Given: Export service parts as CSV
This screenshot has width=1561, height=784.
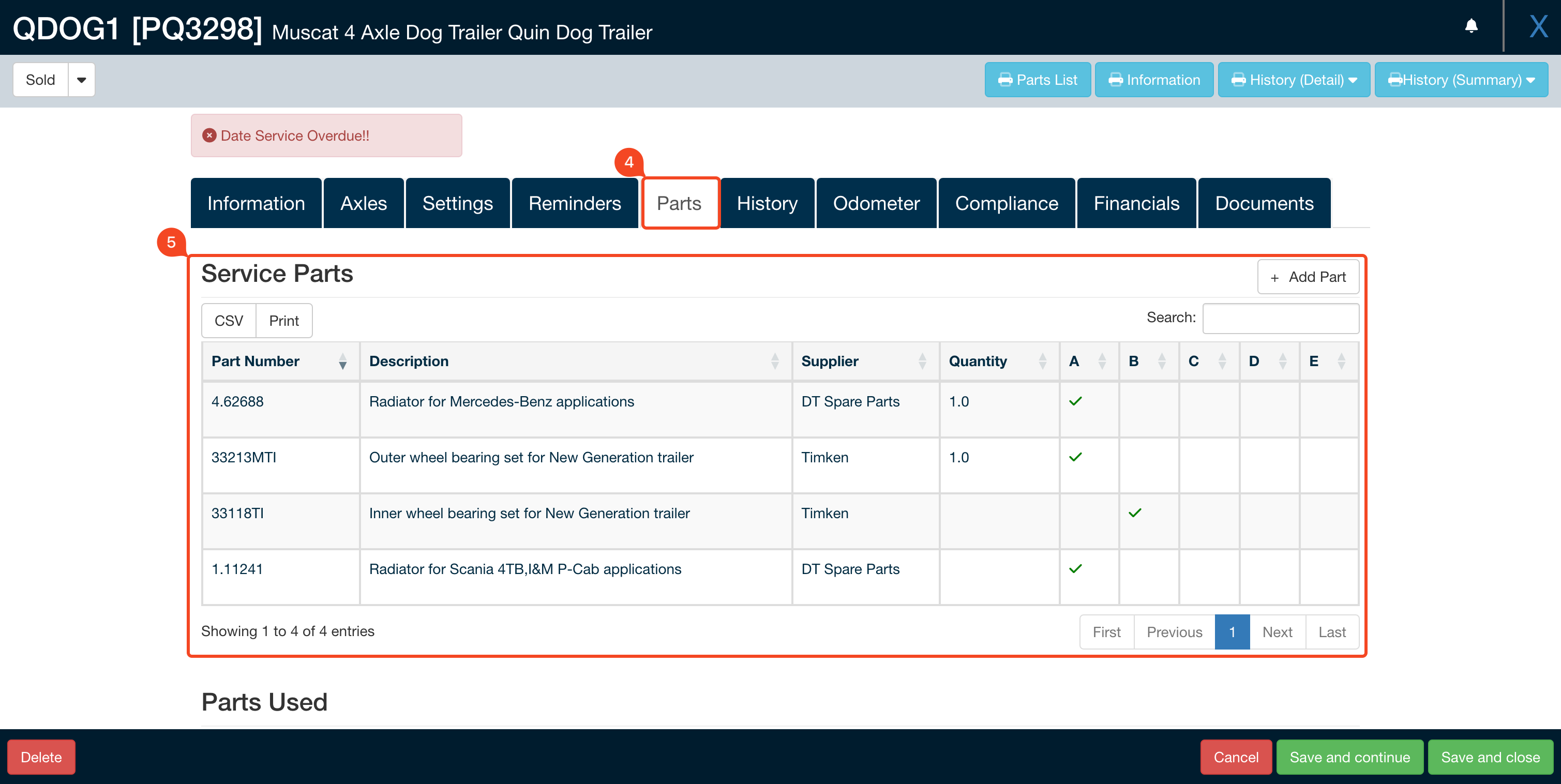Looking at the screenshot, I should tap(229, 321).
